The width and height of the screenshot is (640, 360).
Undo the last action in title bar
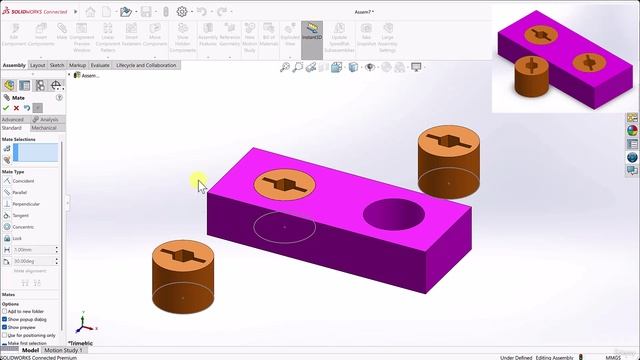point(202,12)
